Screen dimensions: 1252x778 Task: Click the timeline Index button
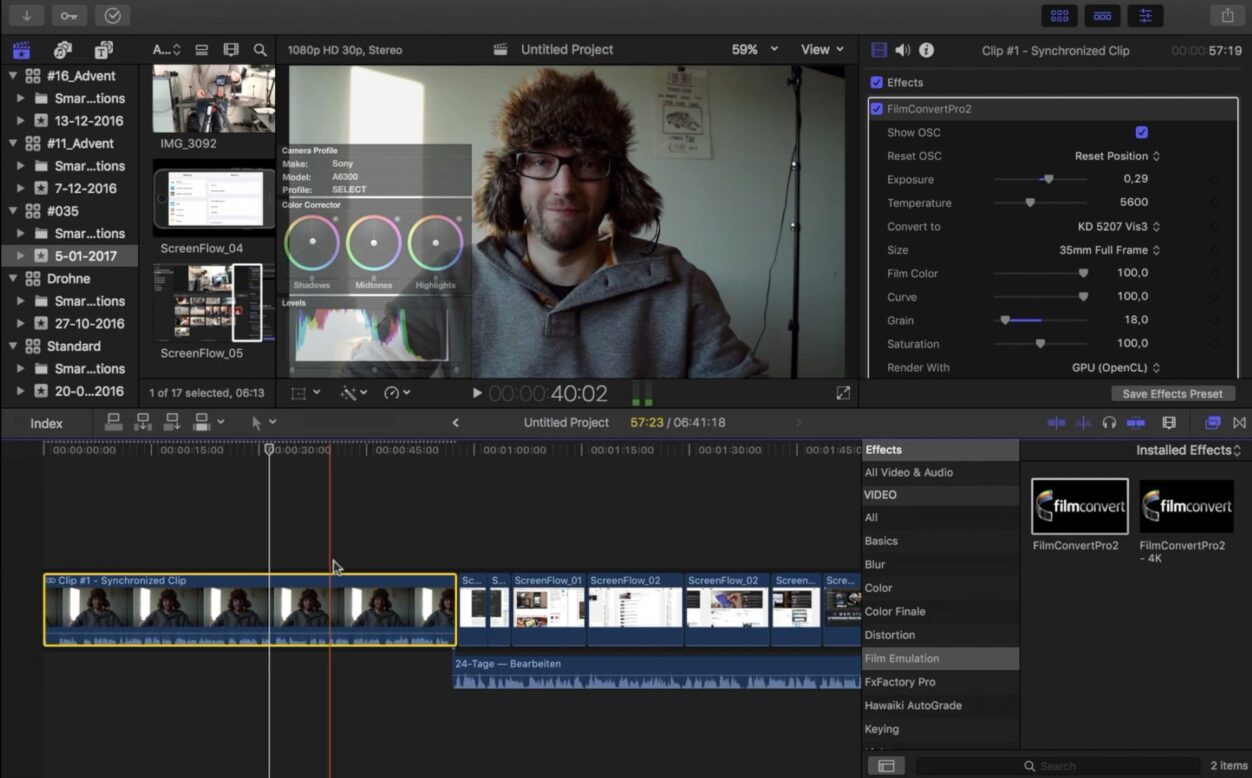coord(46,424)
